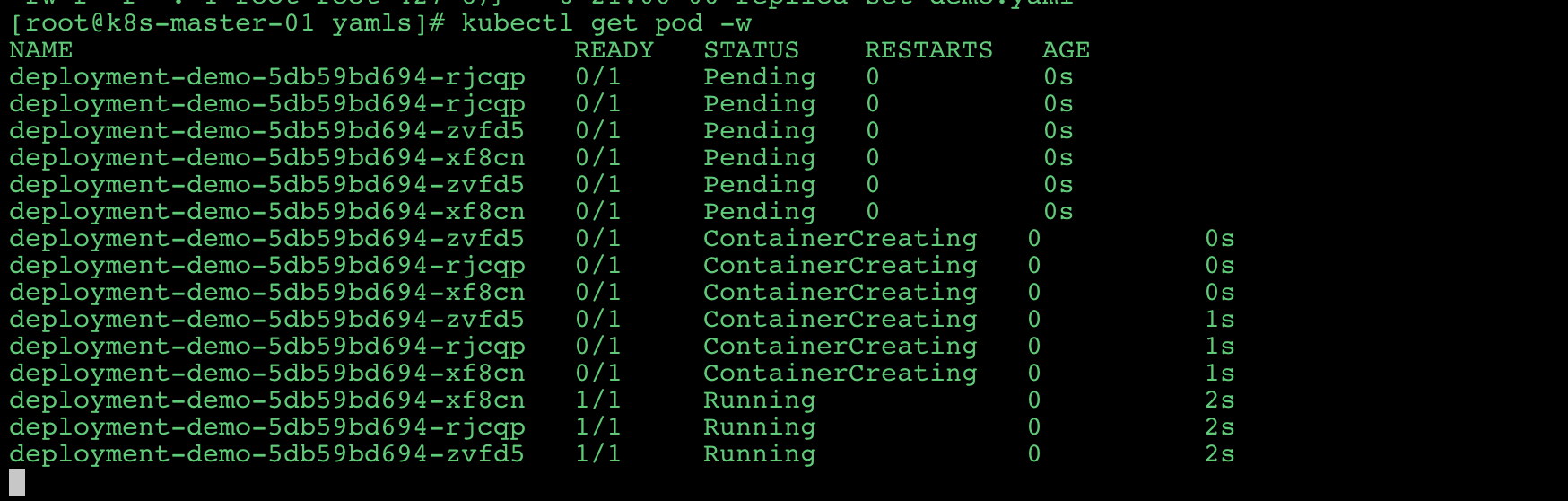The height and width of the screenshot is (501, 1568).
Task: Click the restarts count in the Running xf8cn row
Action: click(x=1034, y=400)
